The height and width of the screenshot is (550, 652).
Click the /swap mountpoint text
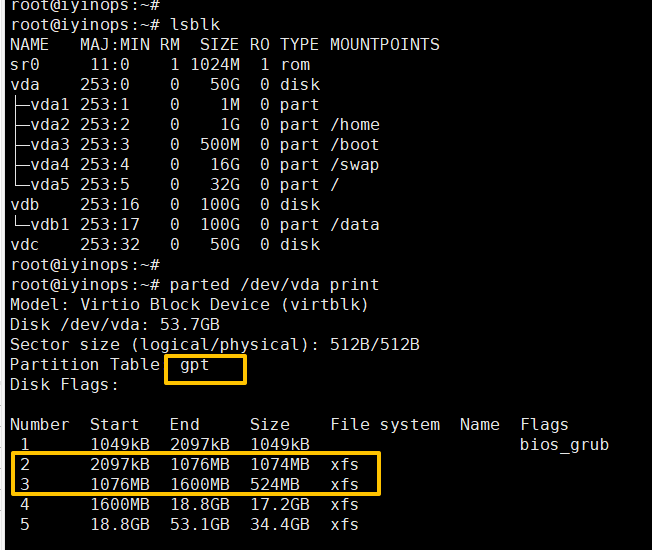pos(355,165)
